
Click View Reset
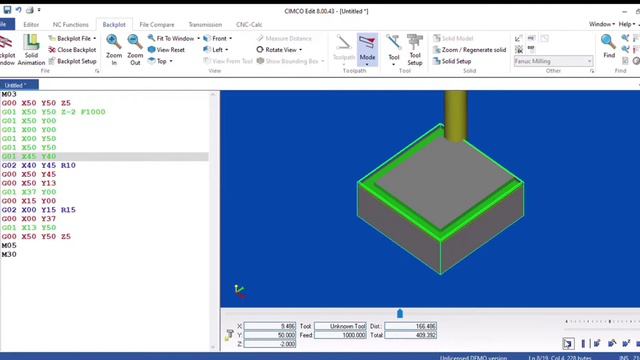[x=167, y=50]
